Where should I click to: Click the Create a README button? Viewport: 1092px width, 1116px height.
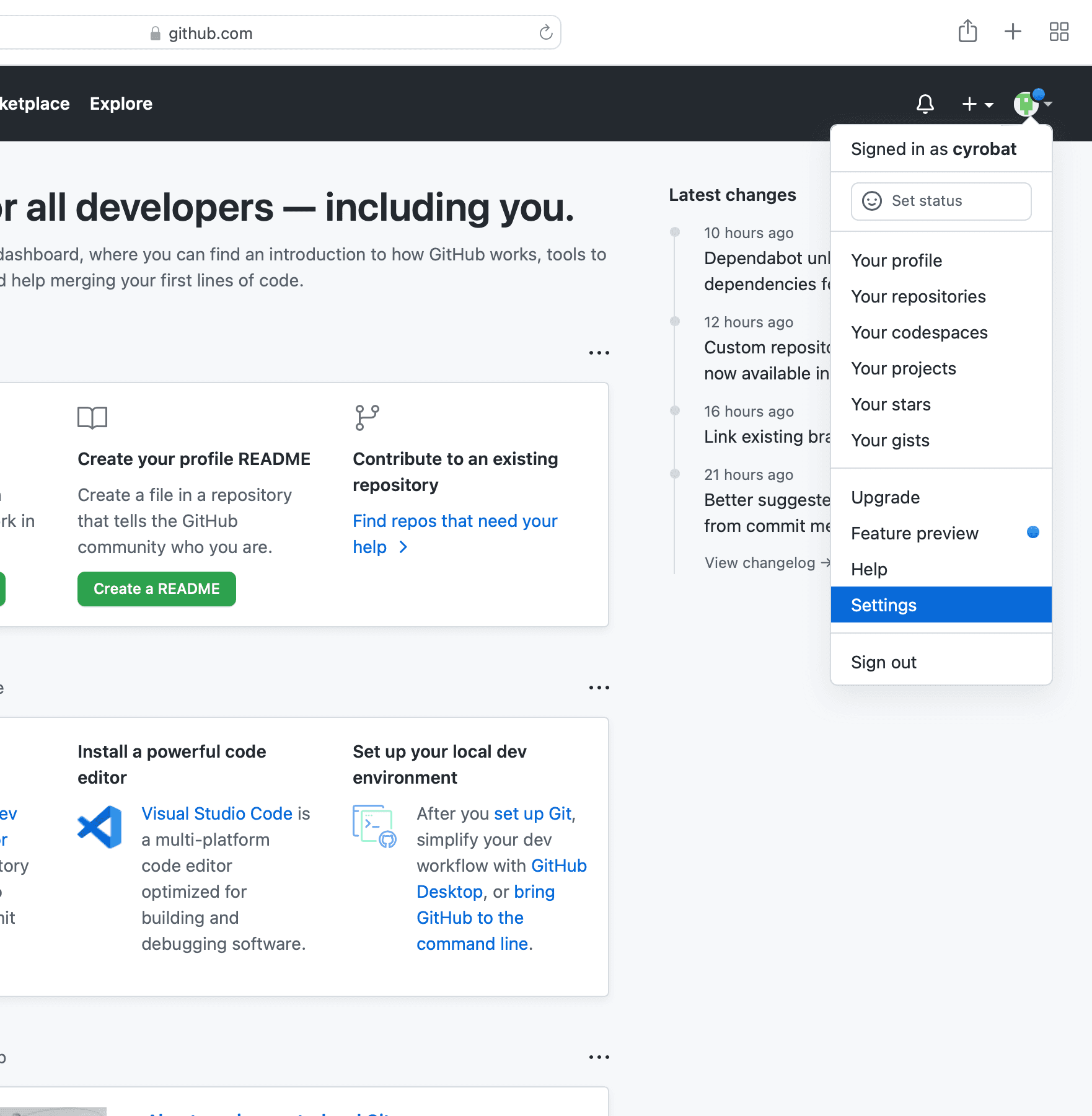click(x=157, y=589)
